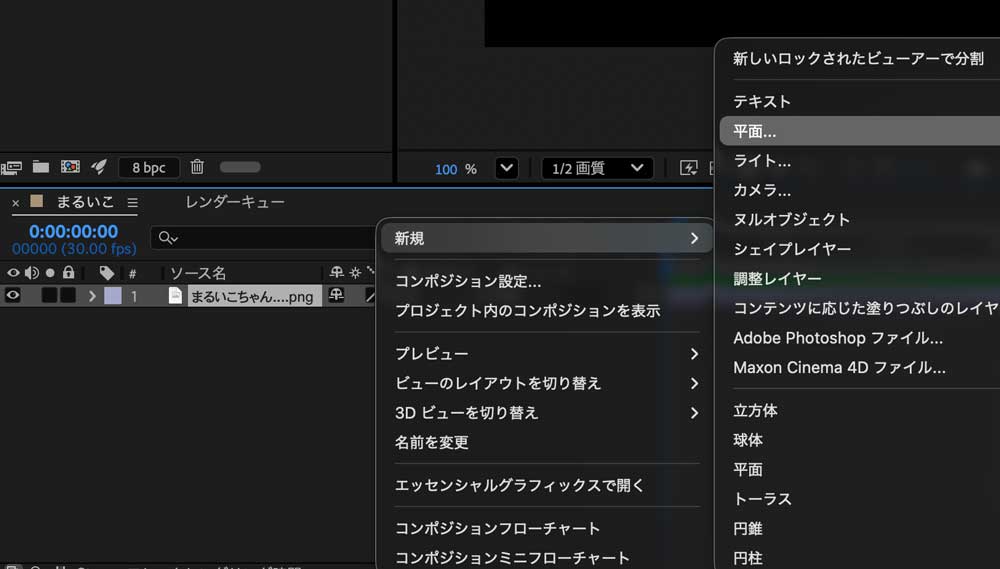Create a トーラス 3D primitive

pos(762,499)
